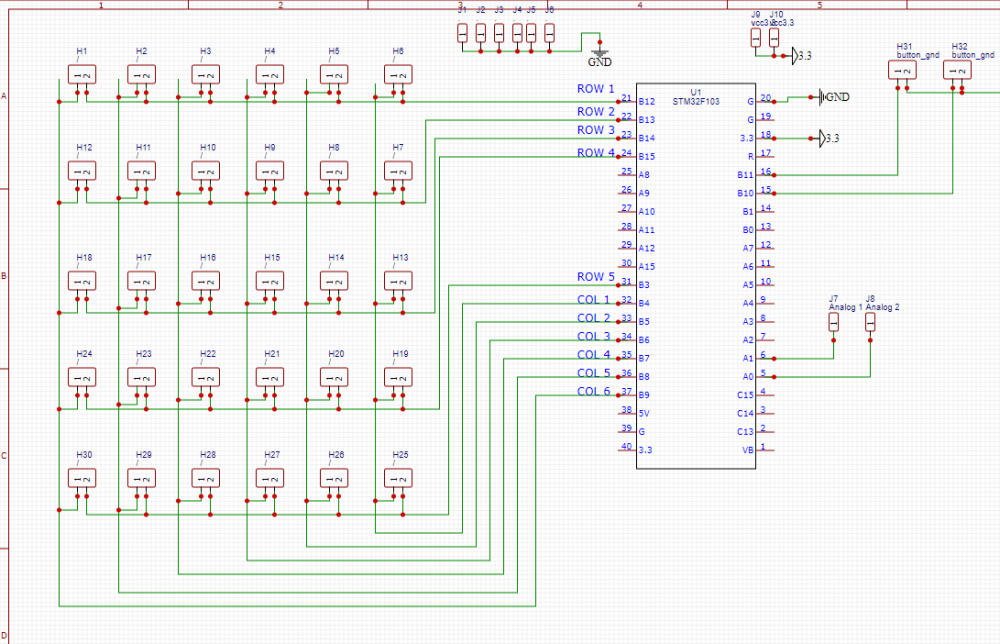Click the H25 header symbol
The height and width of the screenshot is (644, 1000).
[x=398, y=478]
